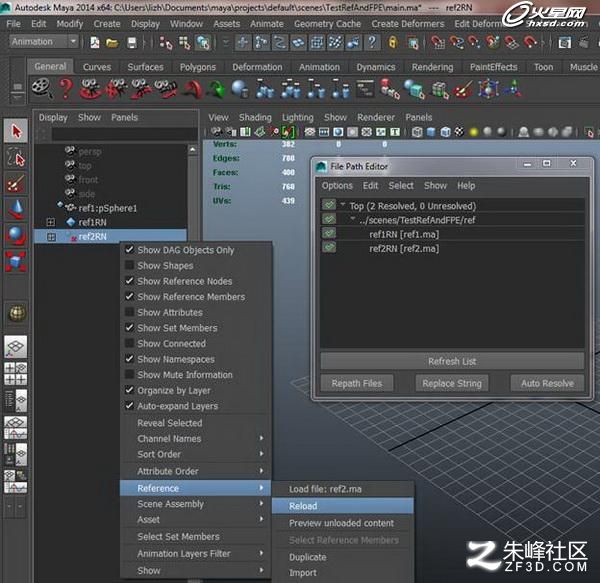Click the globe icon in the toolbox

click(x=16, y=313)
